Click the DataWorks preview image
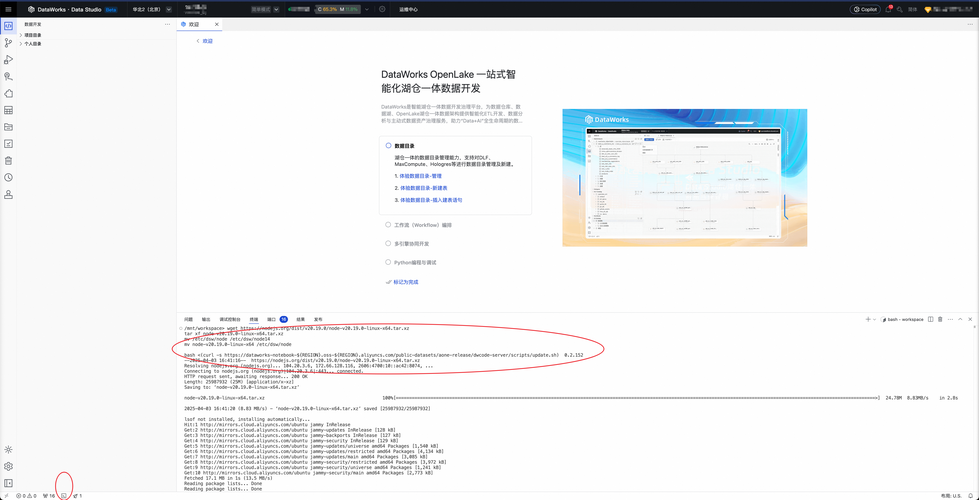 click(x=684, y=177)
